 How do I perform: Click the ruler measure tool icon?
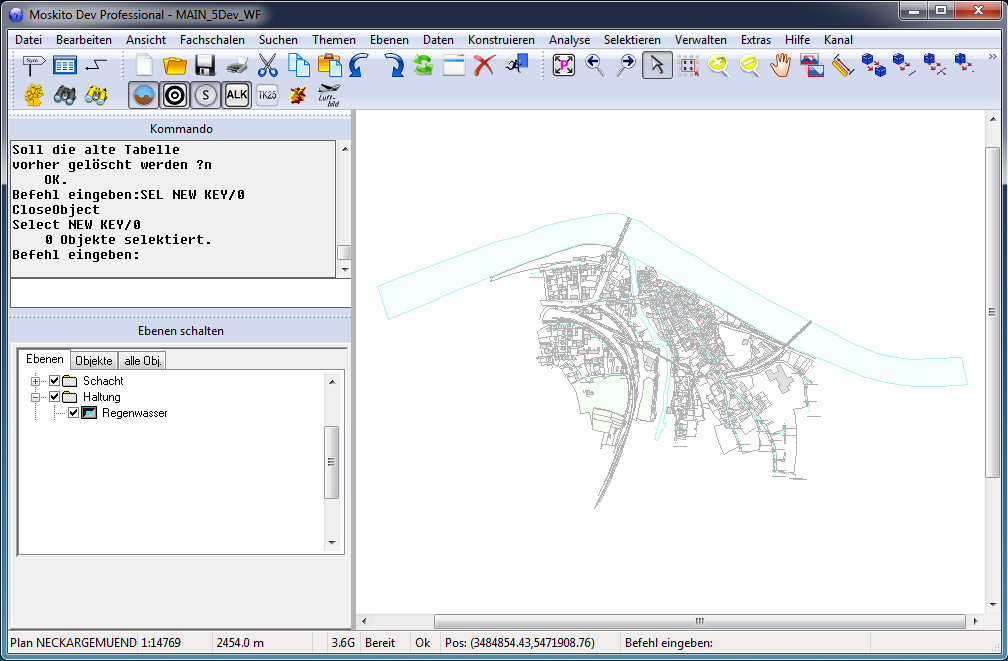(x=841, y=66)
